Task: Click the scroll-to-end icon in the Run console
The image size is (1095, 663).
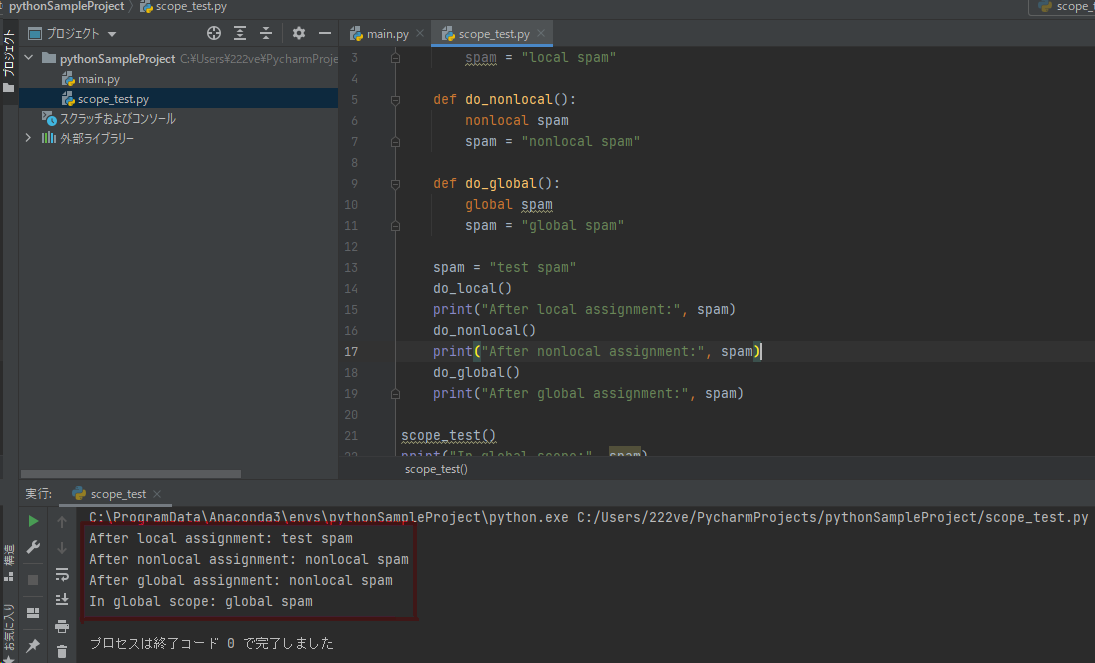Action: point(62,599)
